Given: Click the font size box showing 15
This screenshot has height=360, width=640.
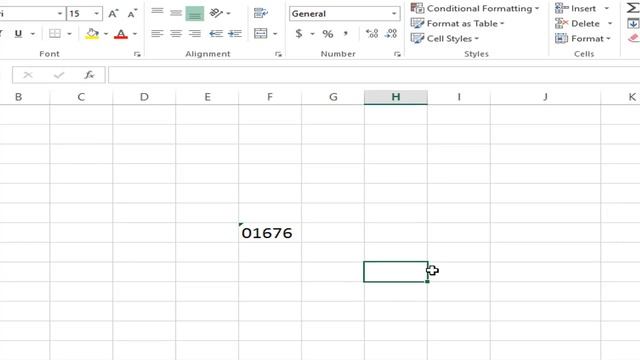Looking at the screenshot, I should pos(79,14).
